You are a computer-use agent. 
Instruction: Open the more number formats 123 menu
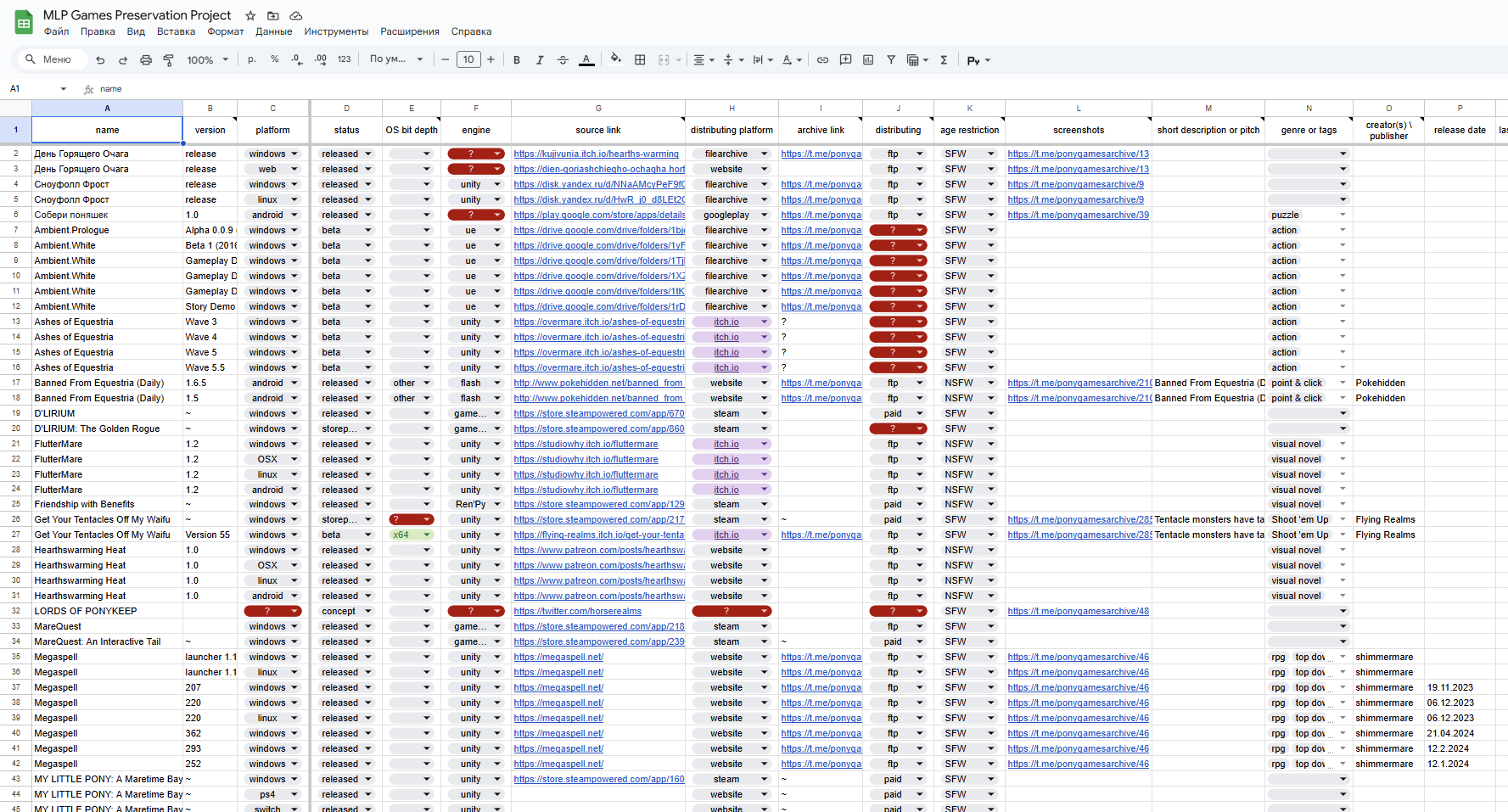pos(344,59)
